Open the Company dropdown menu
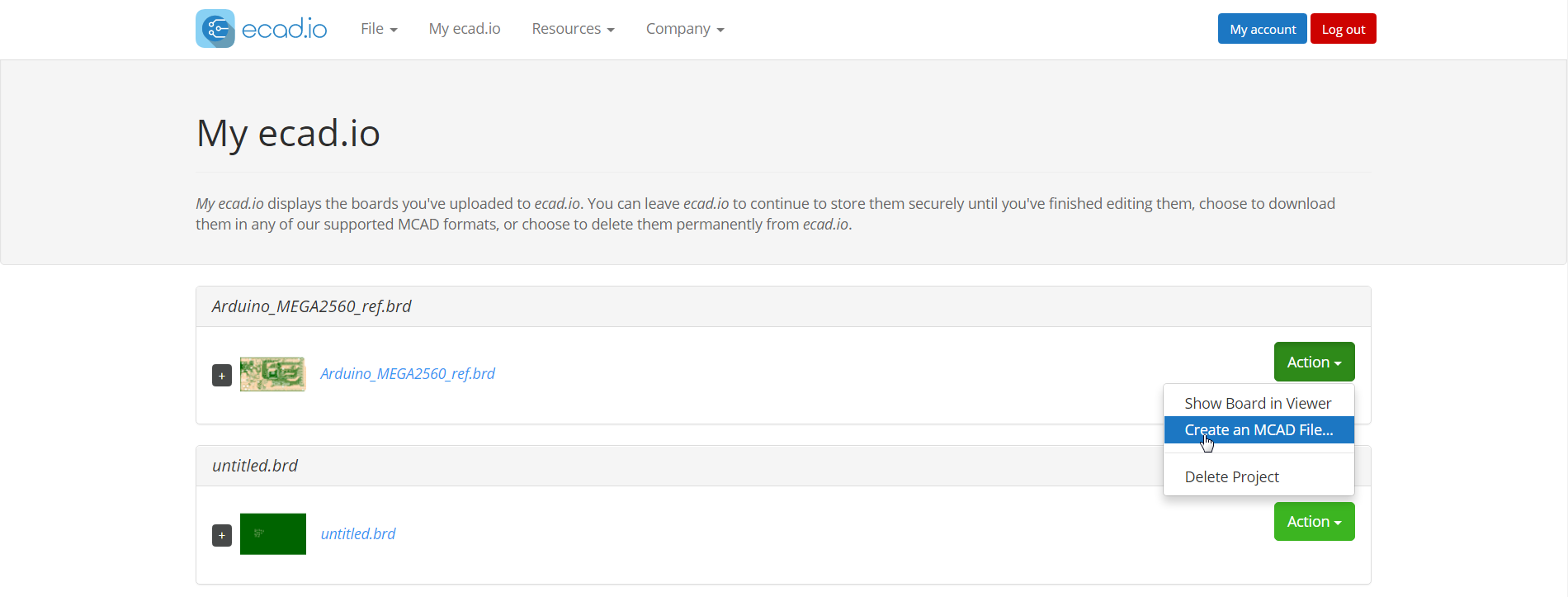1568x597 pixels. click(684, 29)
